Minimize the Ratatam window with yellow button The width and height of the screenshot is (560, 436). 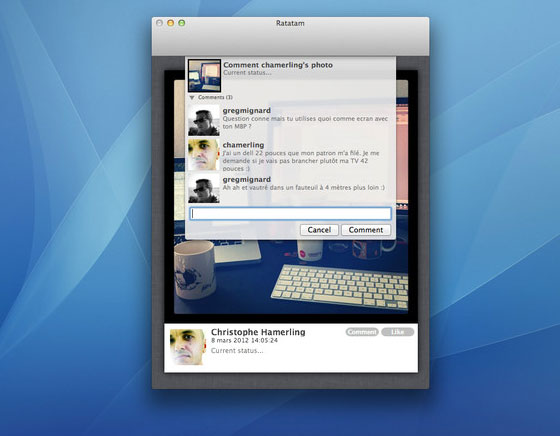pyautogui.click(x=170, y=23)
